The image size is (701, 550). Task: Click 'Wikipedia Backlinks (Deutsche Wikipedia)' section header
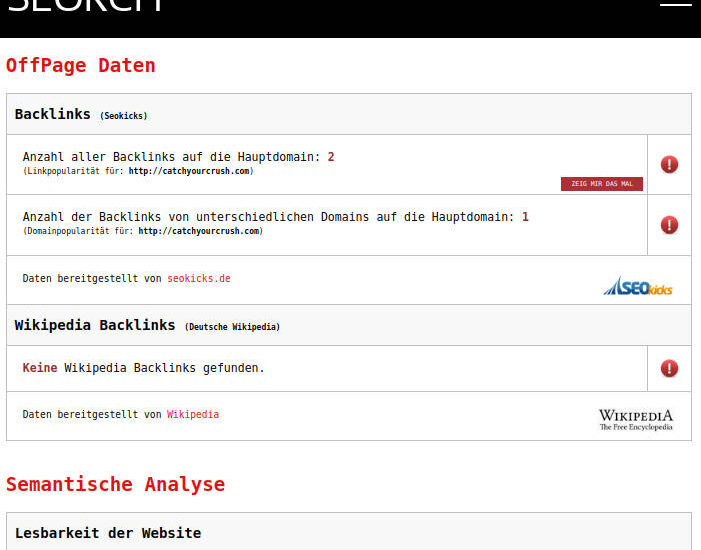pos(349,325)
